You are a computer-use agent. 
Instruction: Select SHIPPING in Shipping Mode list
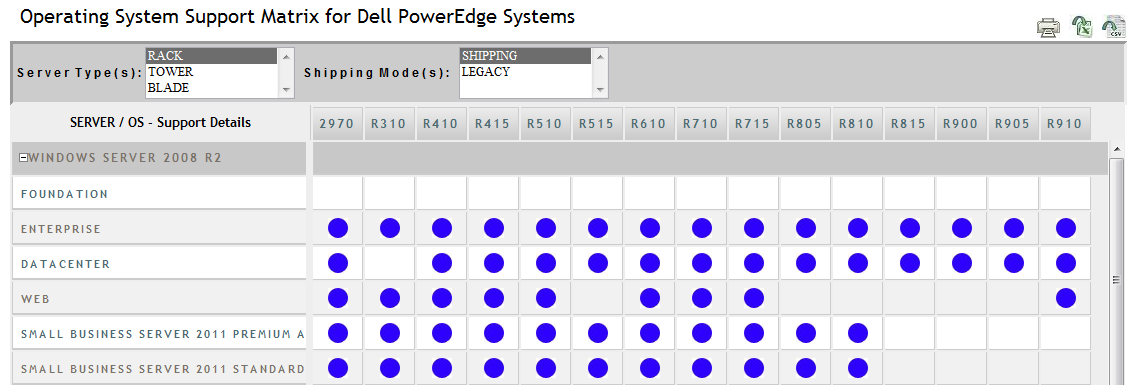point(525,56)
